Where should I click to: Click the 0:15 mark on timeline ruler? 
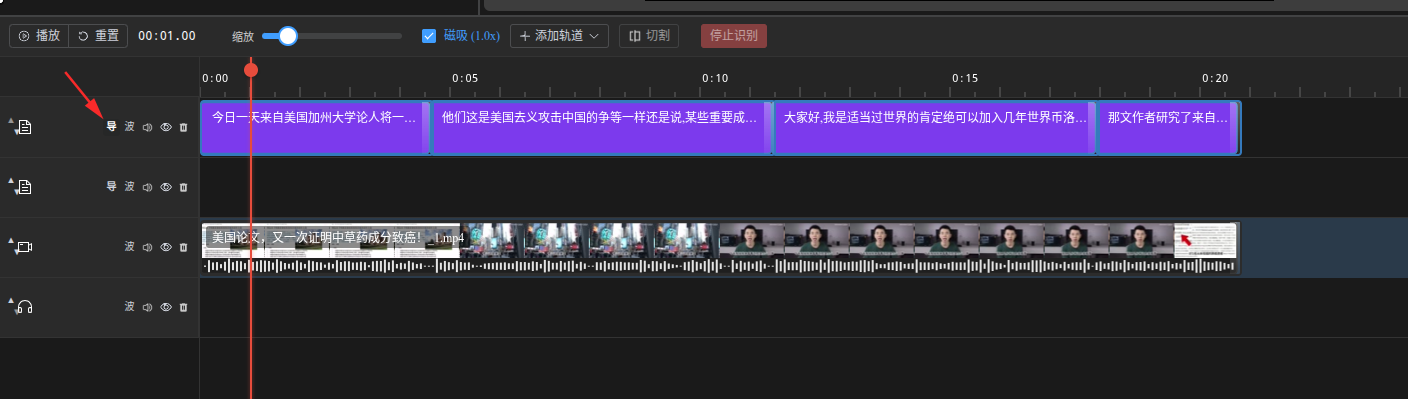pyautogui.click(x=965, y=77)
